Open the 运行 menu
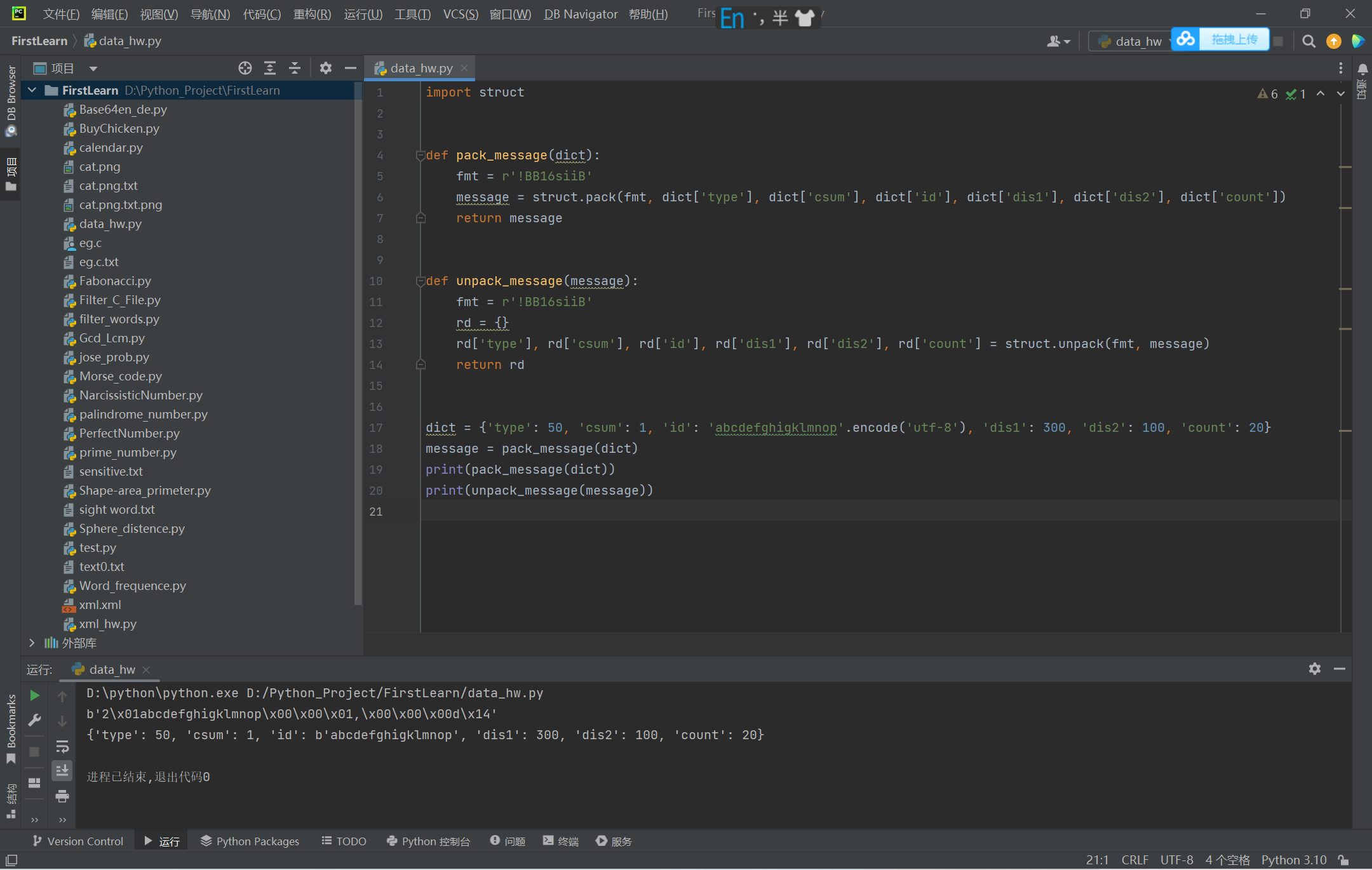The image size is (1372, 870). point(363,14)
